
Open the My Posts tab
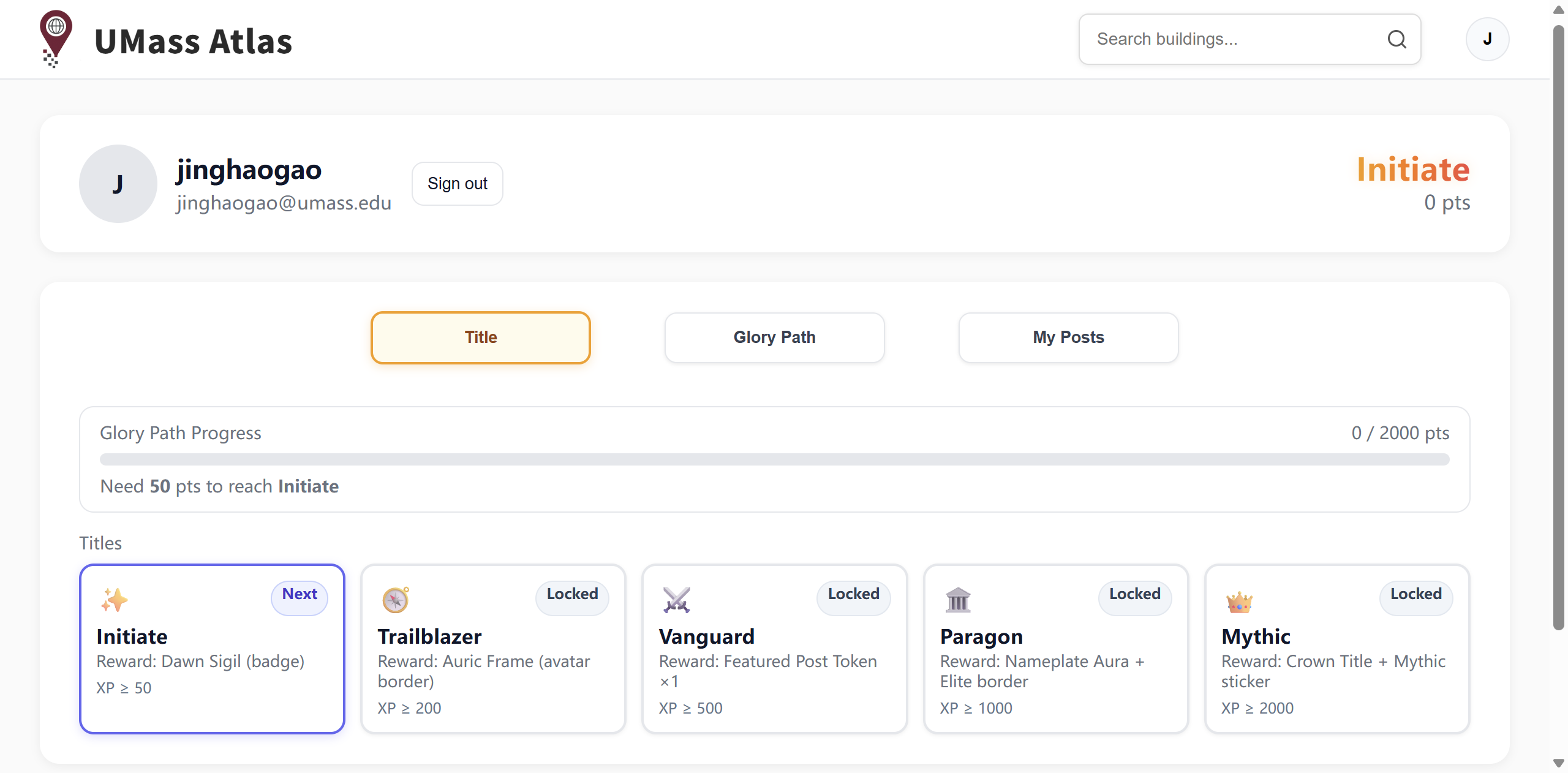pyautogui.click(x=1068, y=337)
